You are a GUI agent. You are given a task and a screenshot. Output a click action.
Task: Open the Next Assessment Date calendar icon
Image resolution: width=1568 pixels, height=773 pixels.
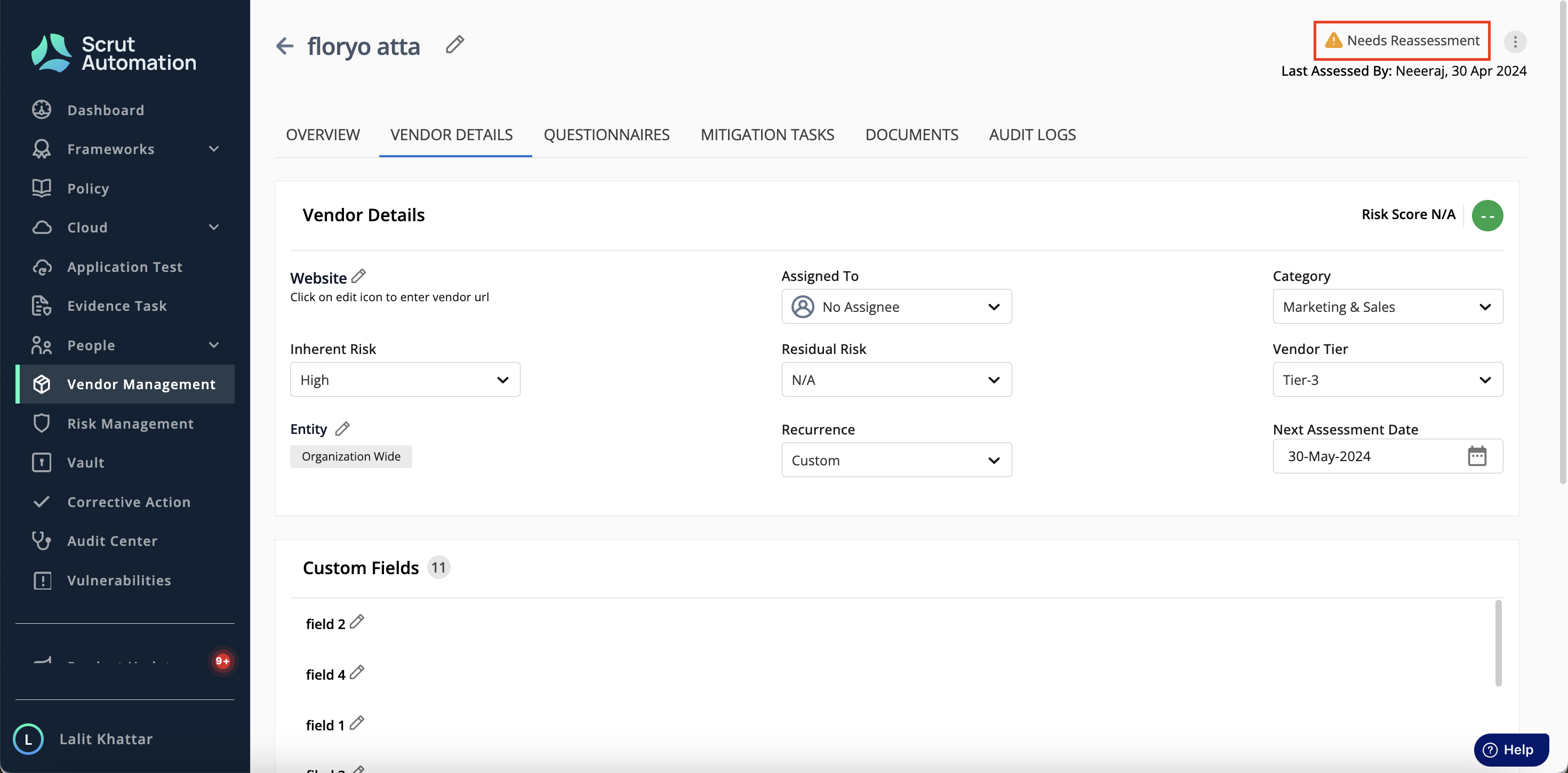pyautogui.click(x=1477, y=456)
